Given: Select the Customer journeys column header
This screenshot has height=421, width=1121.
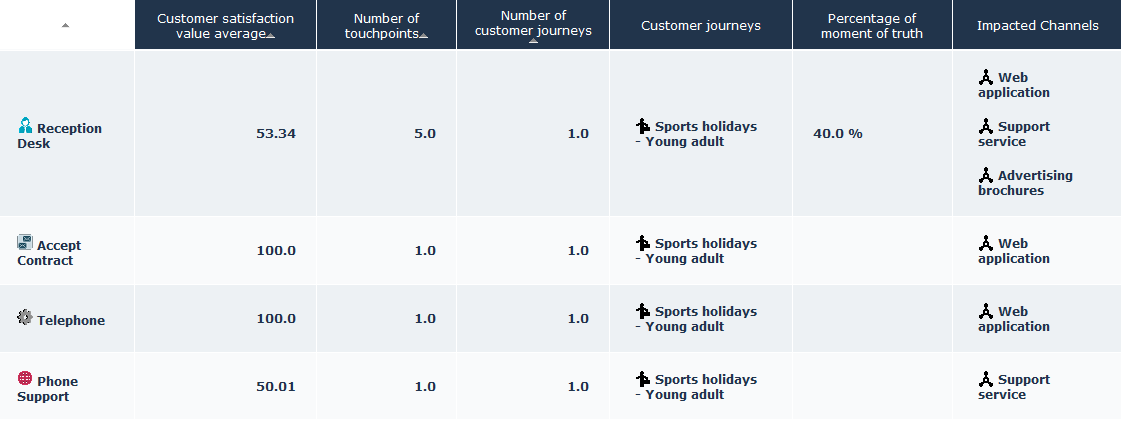Looking at the screenshot, I should pos(700,26).
